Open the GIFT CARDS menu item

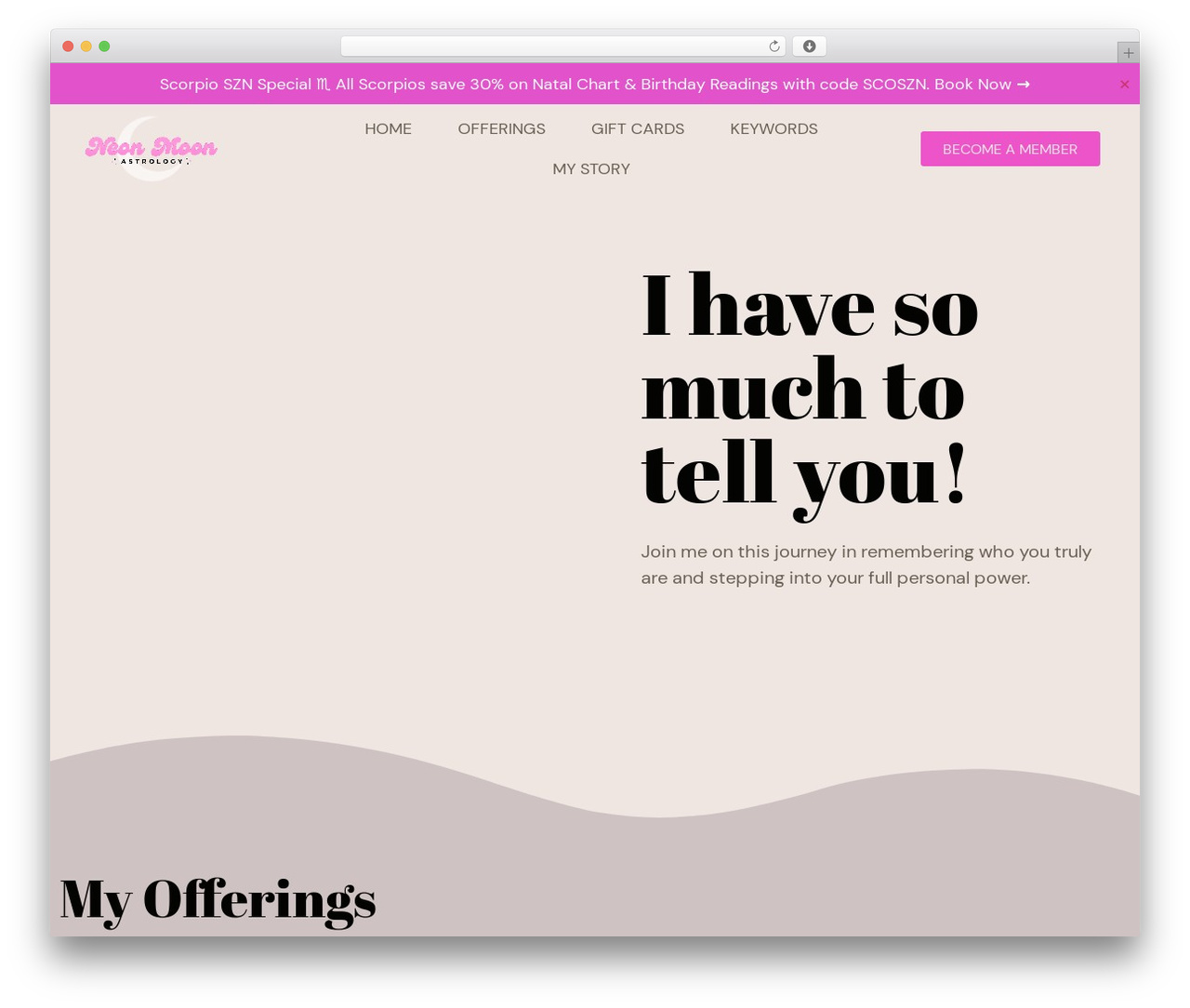pos(638,129)
